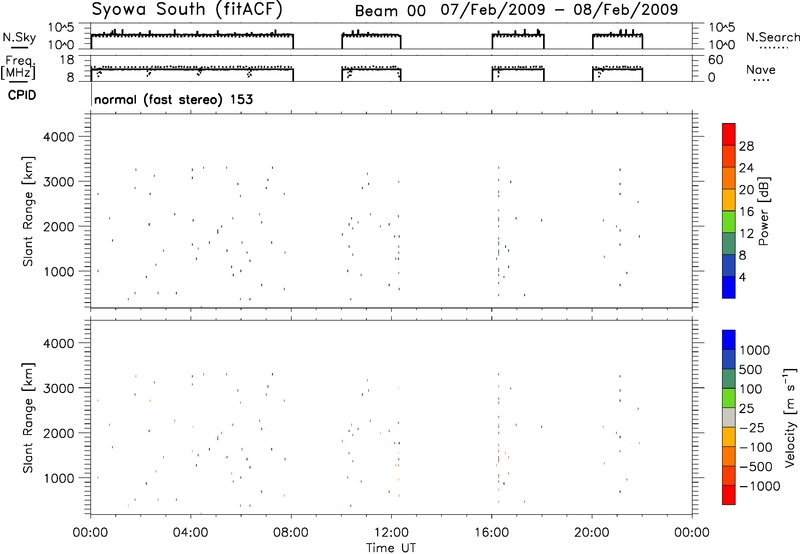Click the '4' tick label on power bar
Viewport: 800px width, 554px height.
click(743, 277)
